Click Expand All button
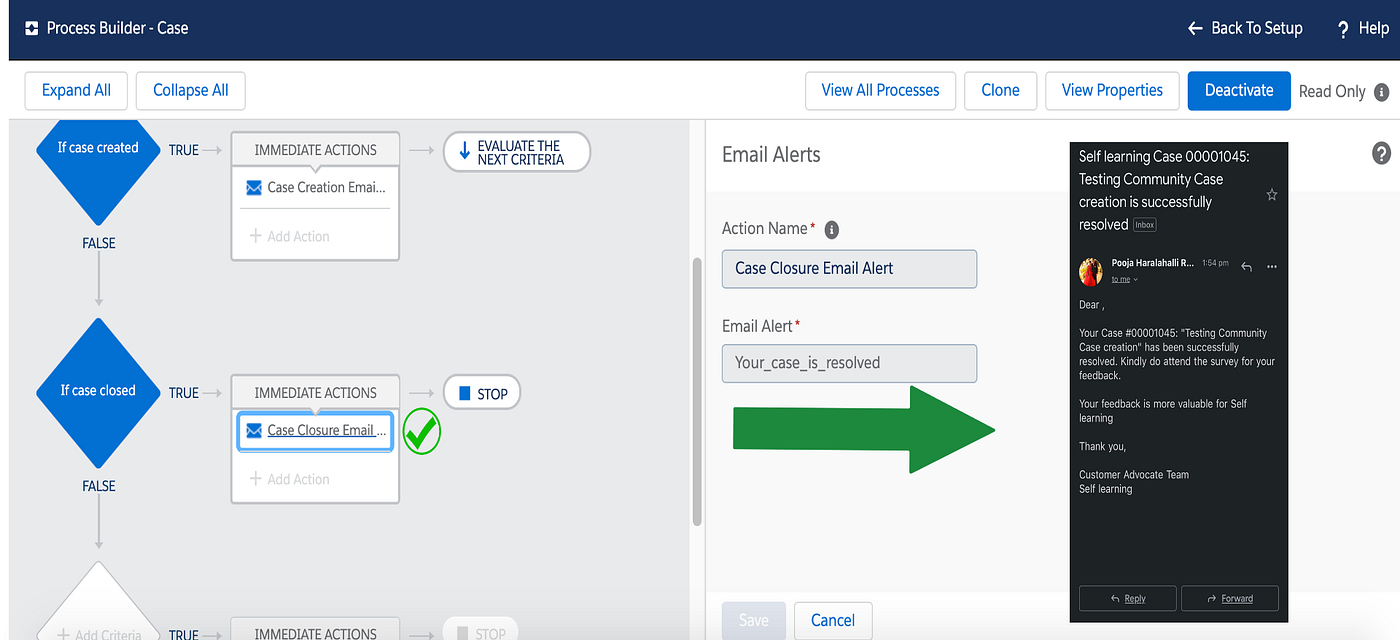The width and height of the screenshot is (1400, 640). click(76, 90)
